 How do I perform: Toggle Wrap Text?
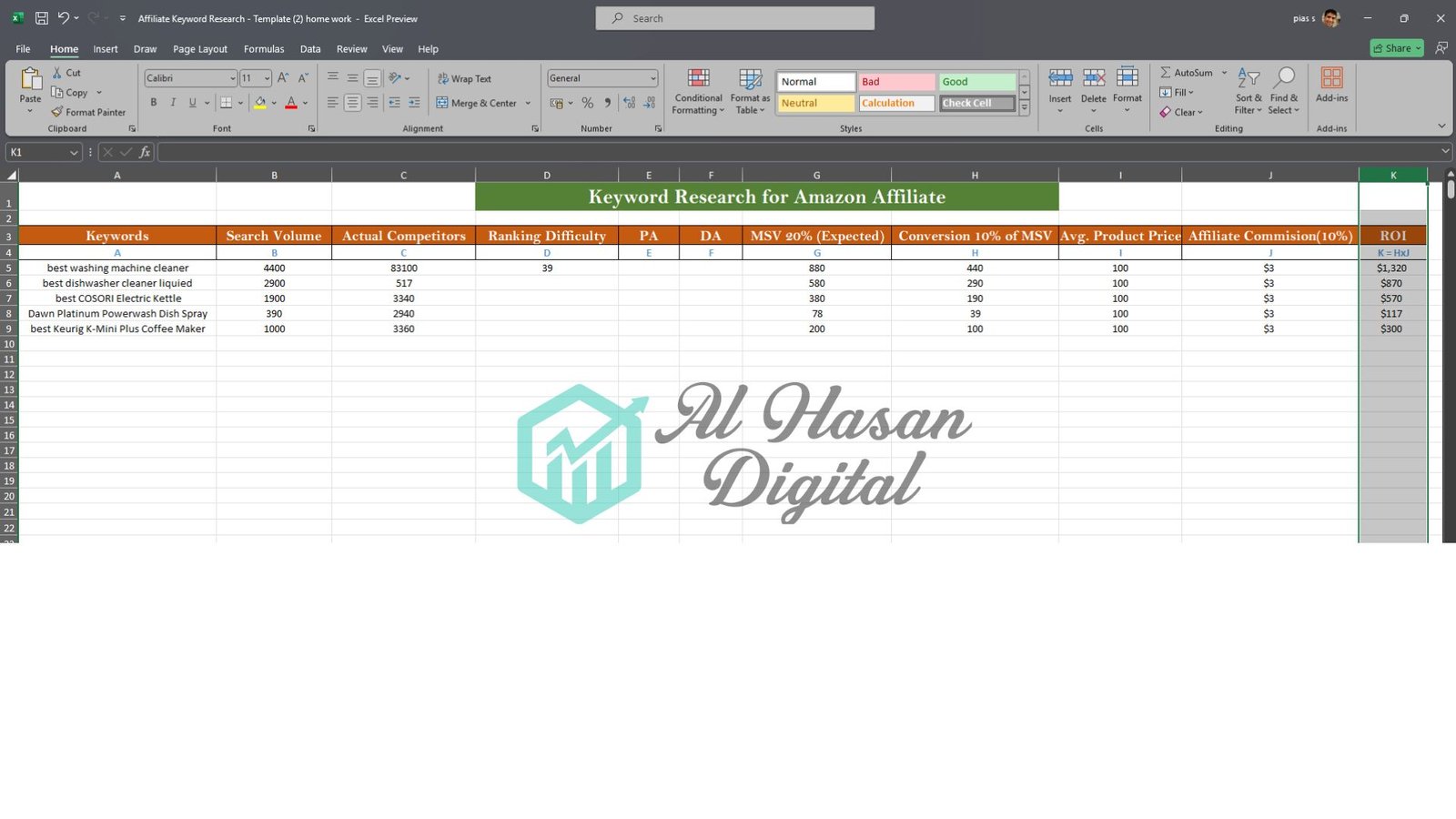pos(464,79)
